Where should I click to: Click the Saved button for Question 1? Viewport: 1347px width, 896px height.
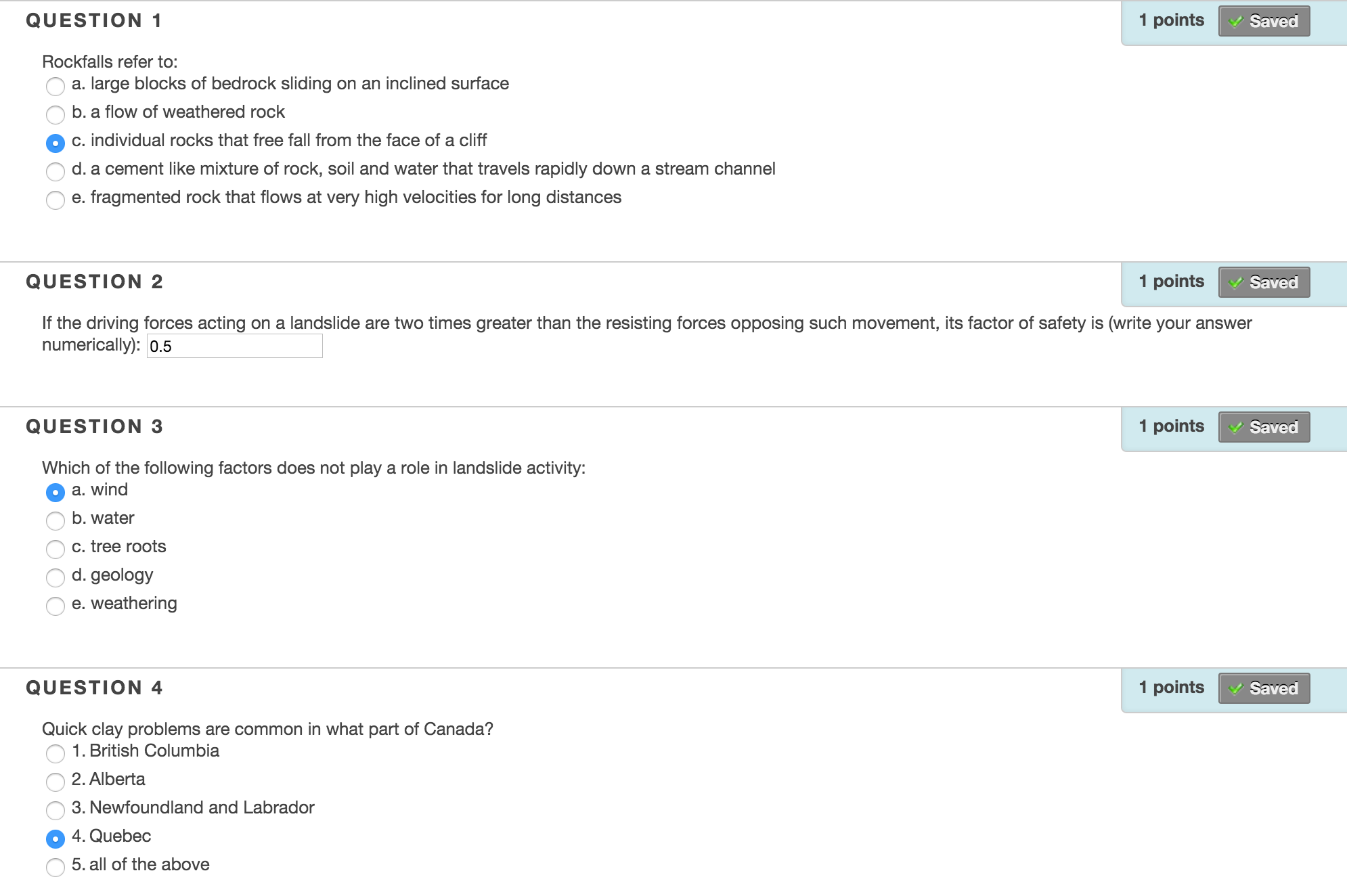tap(1264, 21)
